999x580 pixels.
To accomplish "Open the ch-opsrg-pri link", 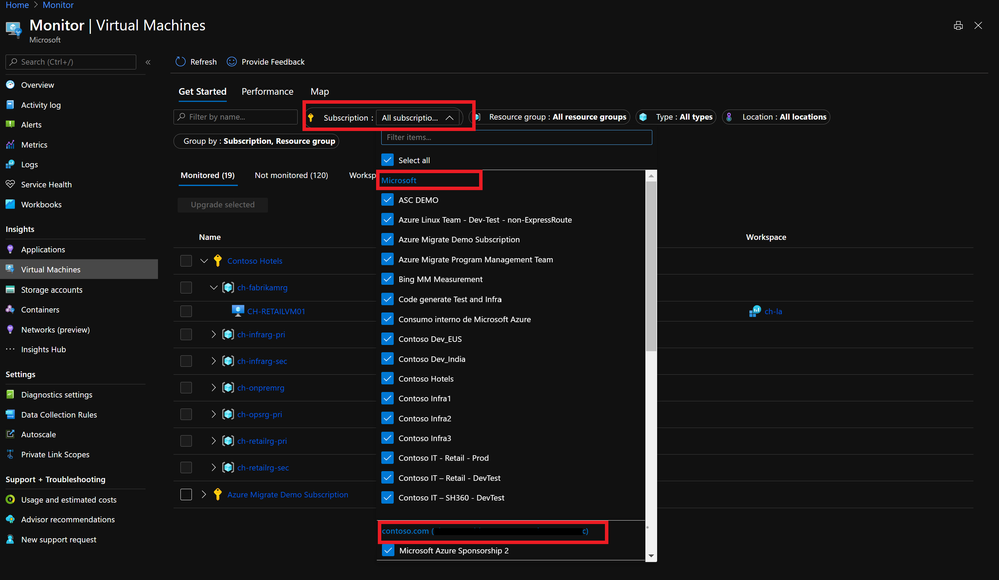I will [x=259, y=414].
